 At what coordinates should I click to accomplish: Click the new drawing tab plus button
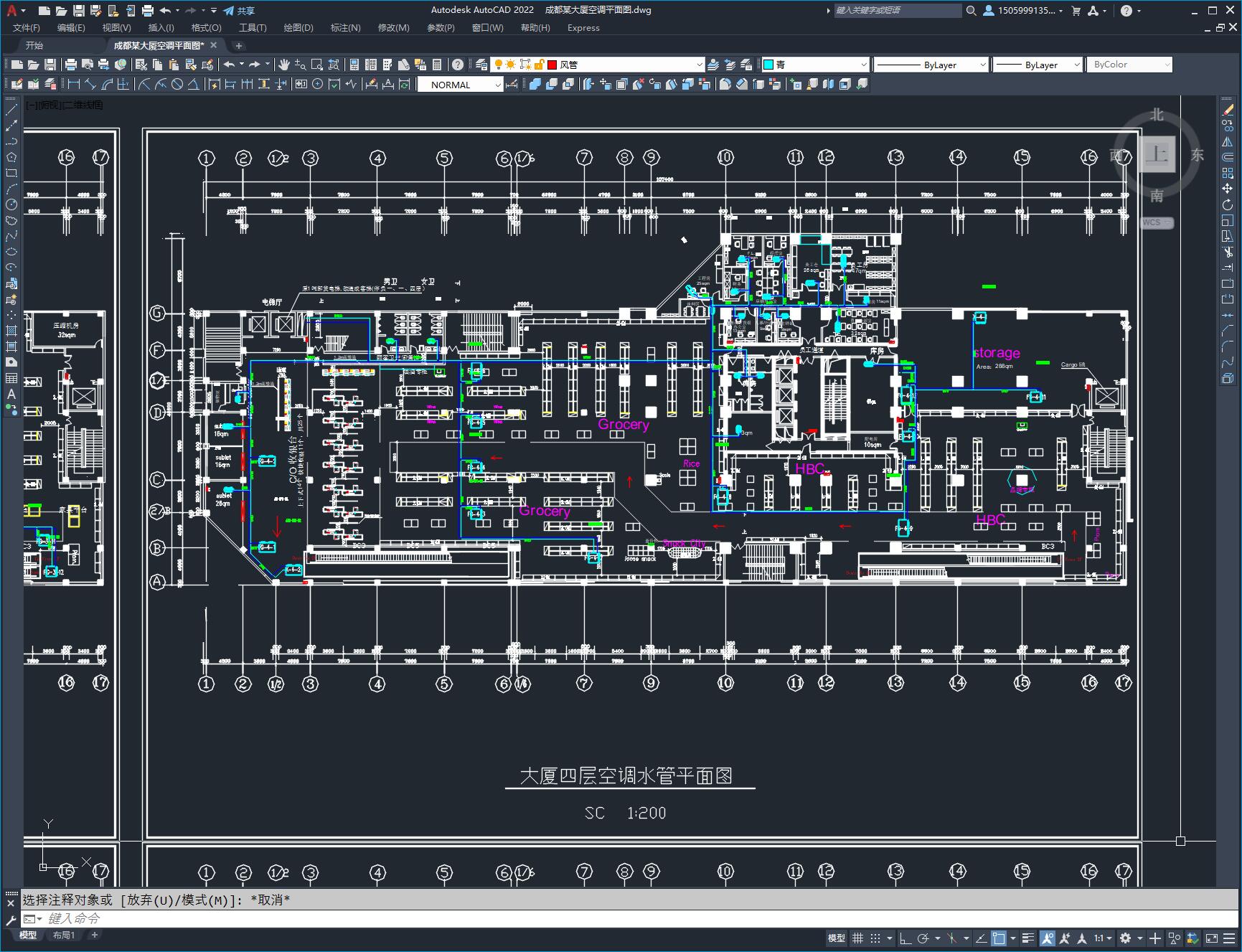pyautogui.click(x=239, y=45)
